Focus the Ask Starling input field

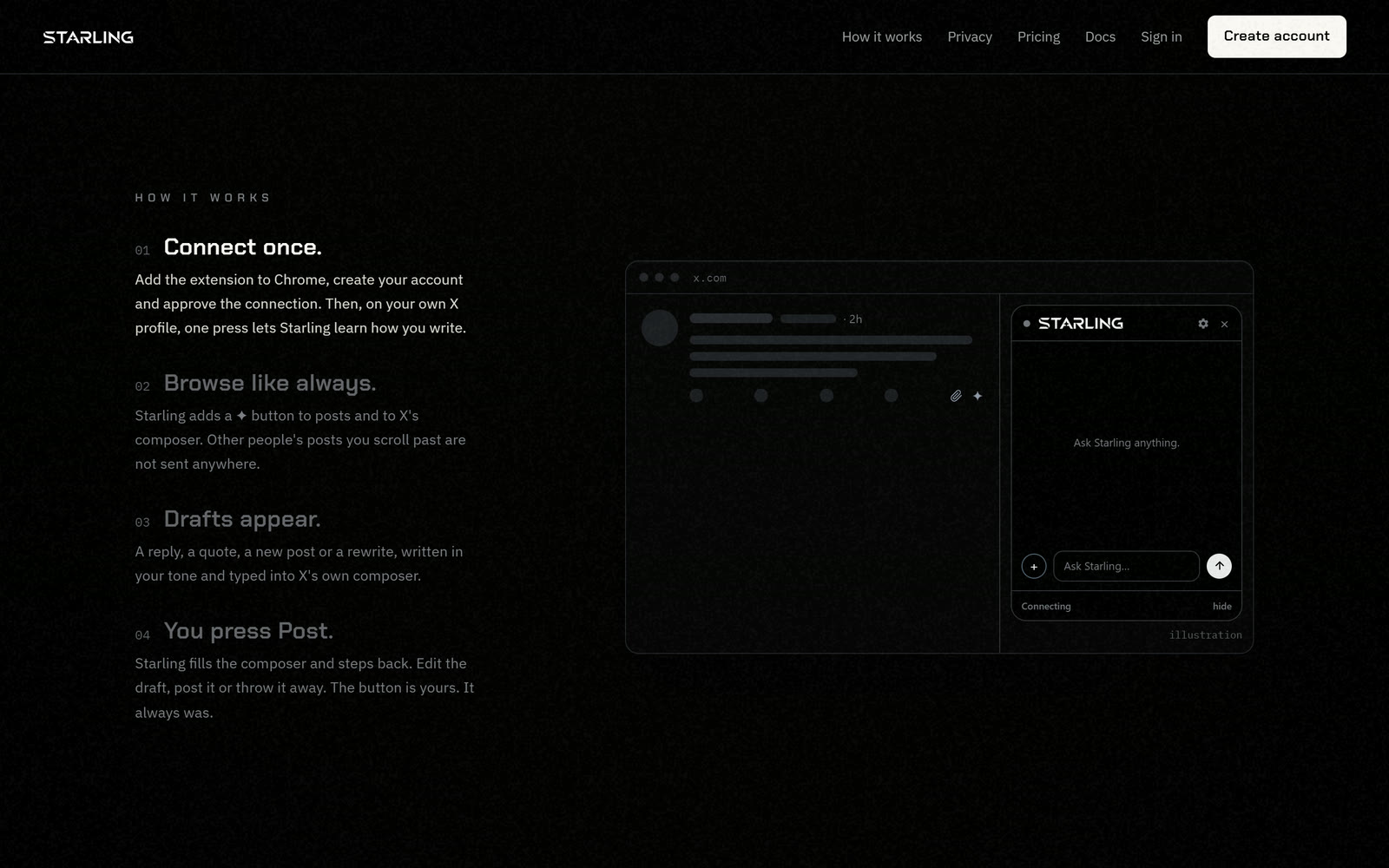[x=1126, y=566]
